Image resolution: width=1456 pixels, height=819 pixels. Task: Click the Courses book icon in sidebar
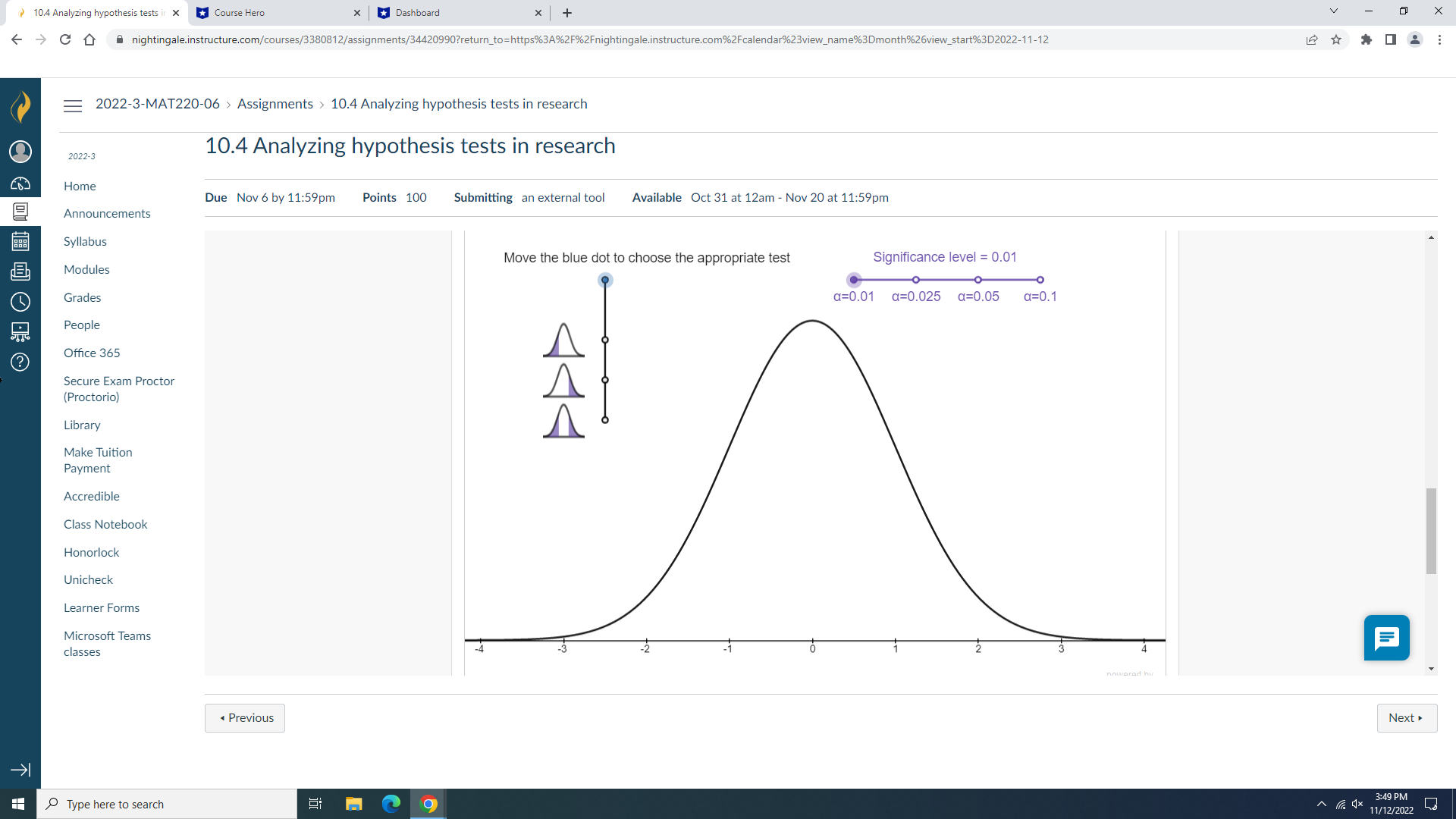(20, 212)
